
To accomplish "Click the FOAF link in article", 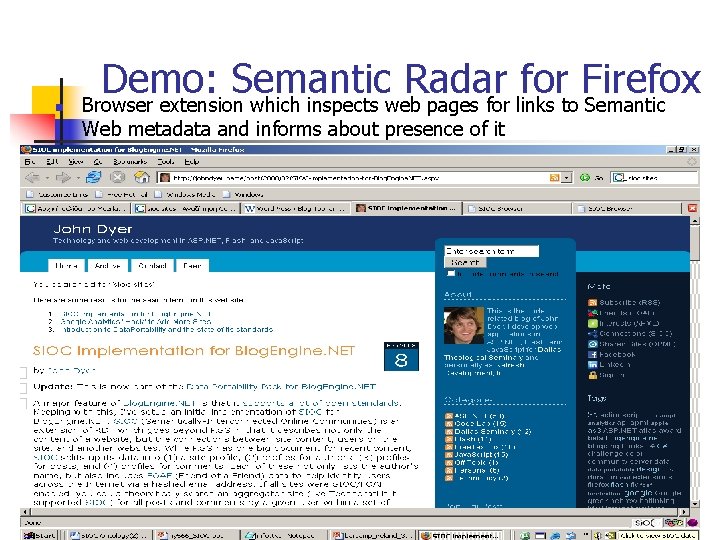I will point(159,476).
